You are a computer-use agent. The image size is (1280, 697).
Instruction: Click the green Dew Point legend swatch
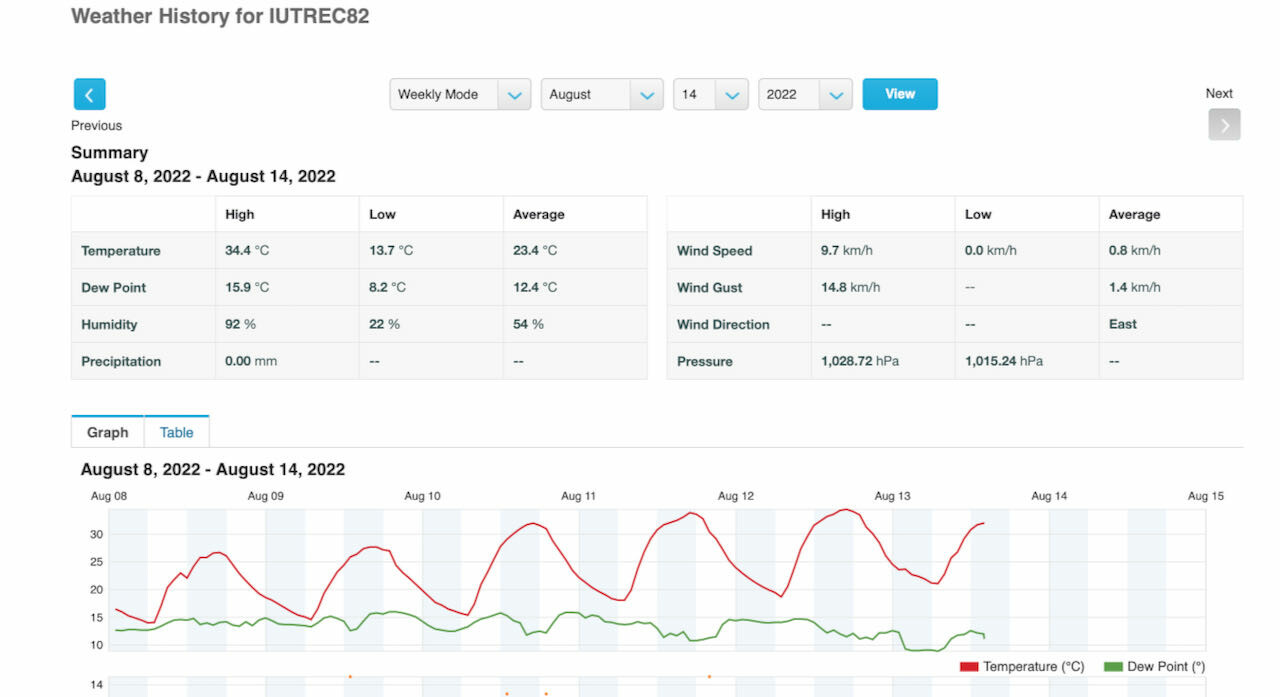pyautogui.click(x=1113, y=667)
